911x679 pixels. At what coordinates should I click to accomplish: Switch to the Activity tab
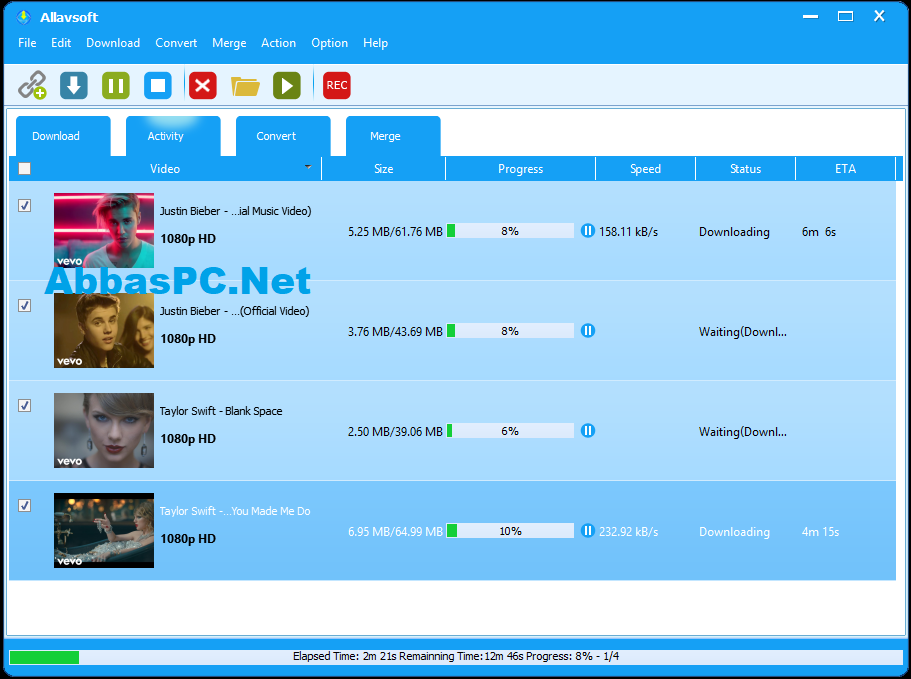point(173,136)
